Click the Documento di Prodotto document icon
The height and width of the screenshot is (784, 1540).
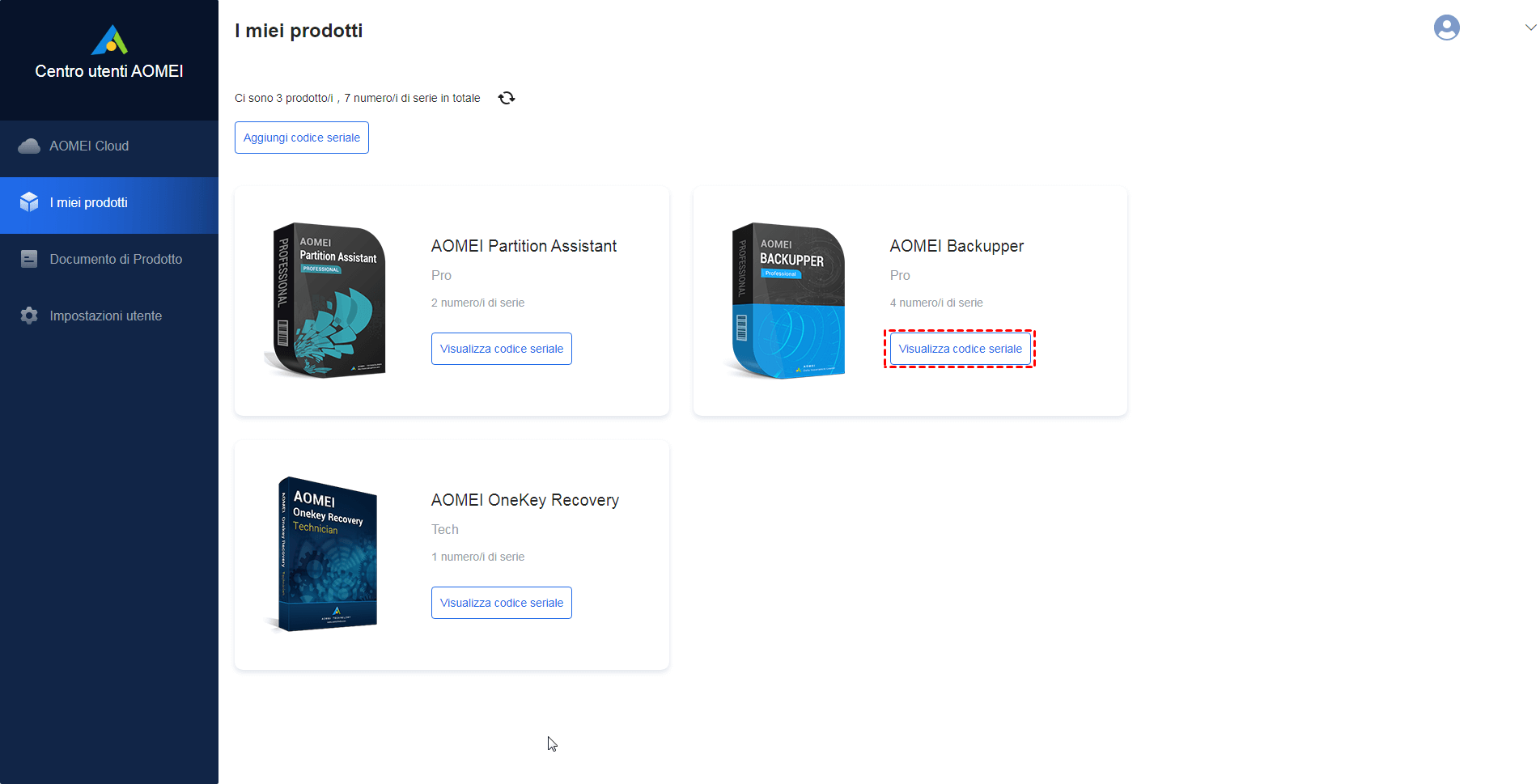[29, 259]
